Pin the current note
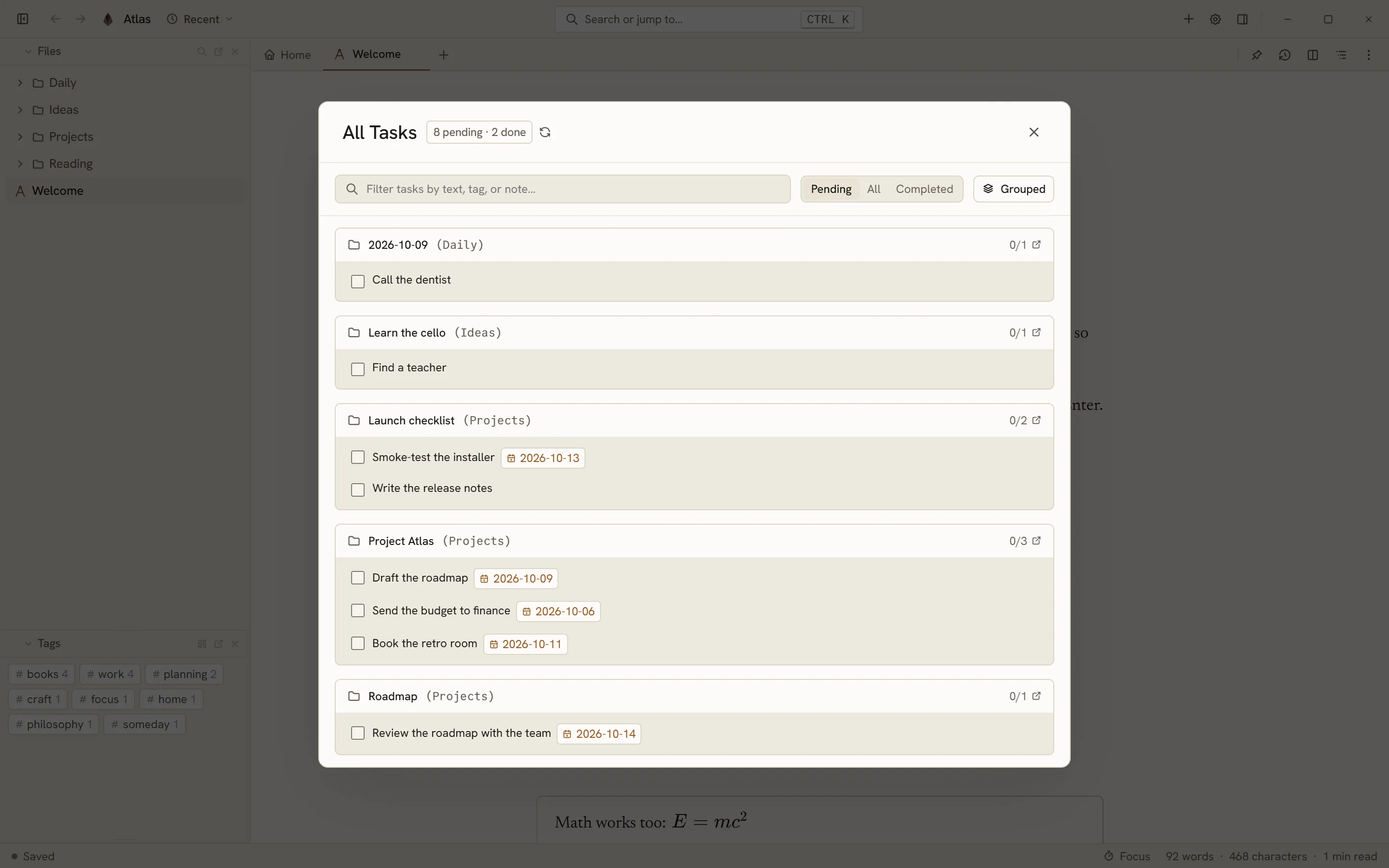Image resolution: width=1389 pixels, height=868 pixels. click(x=1256, y=54)
